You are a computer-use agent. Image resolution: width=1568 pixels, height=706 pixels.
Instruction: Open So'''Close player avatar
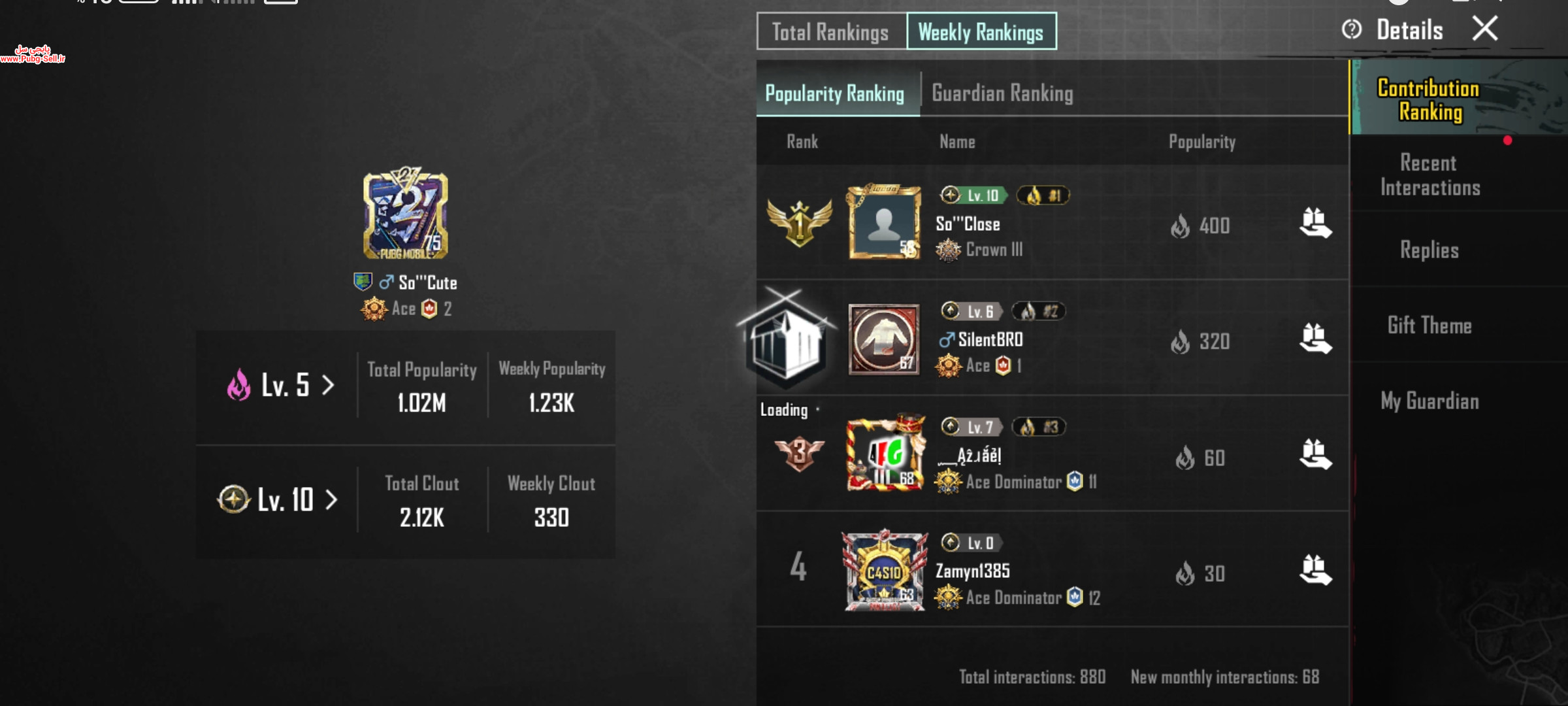point(884,222)
